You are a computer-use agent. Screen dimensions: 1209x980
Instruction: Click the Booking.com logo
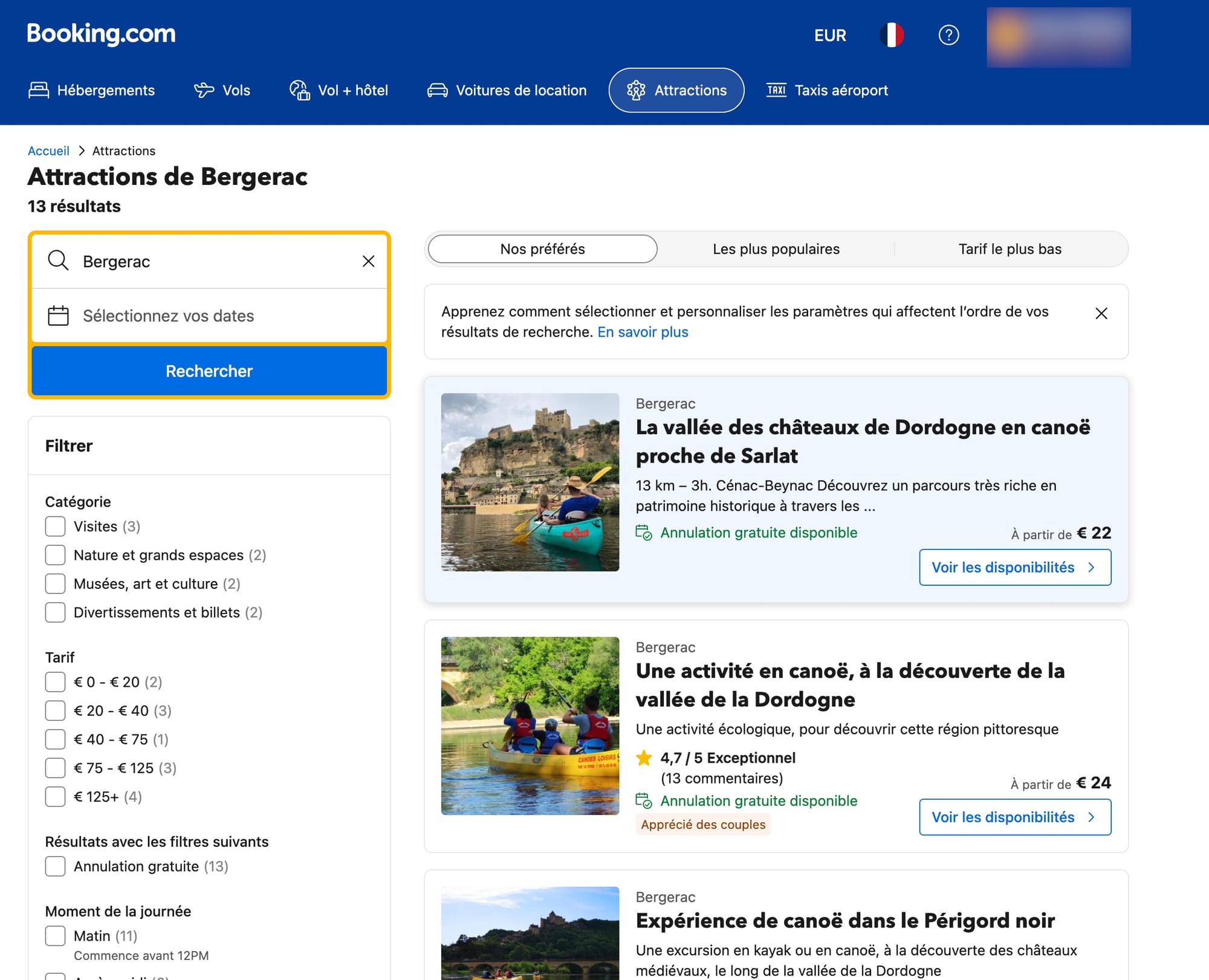point(102,34)
